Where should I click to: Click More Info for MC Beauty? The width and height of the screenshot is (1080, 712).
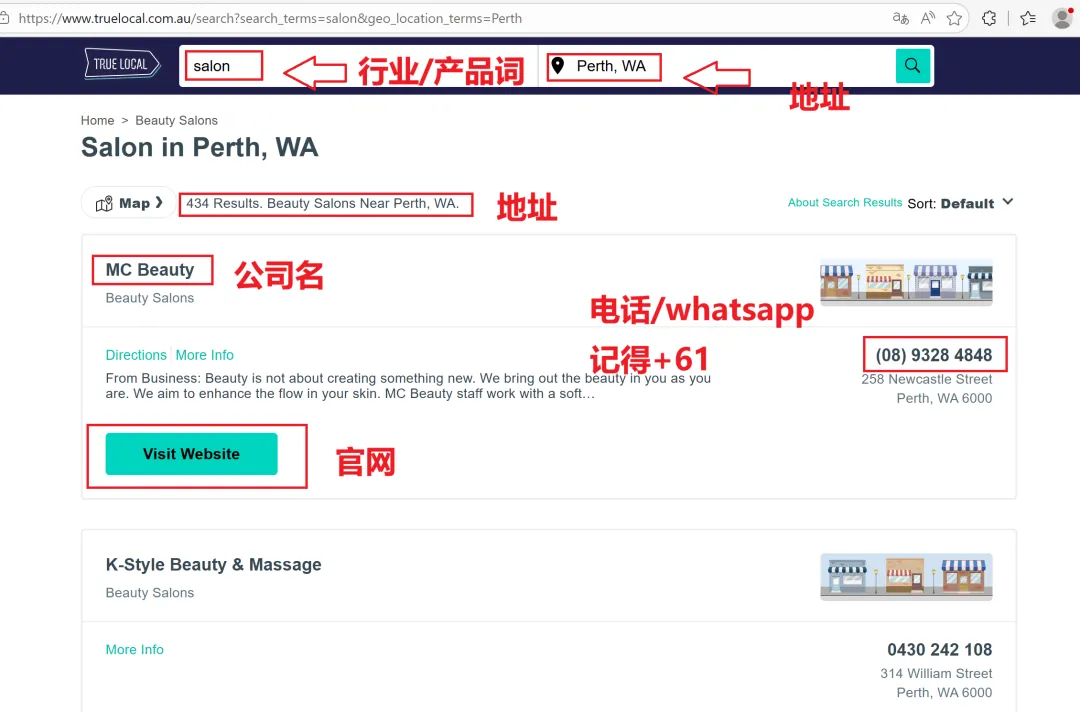coord(205,355)
